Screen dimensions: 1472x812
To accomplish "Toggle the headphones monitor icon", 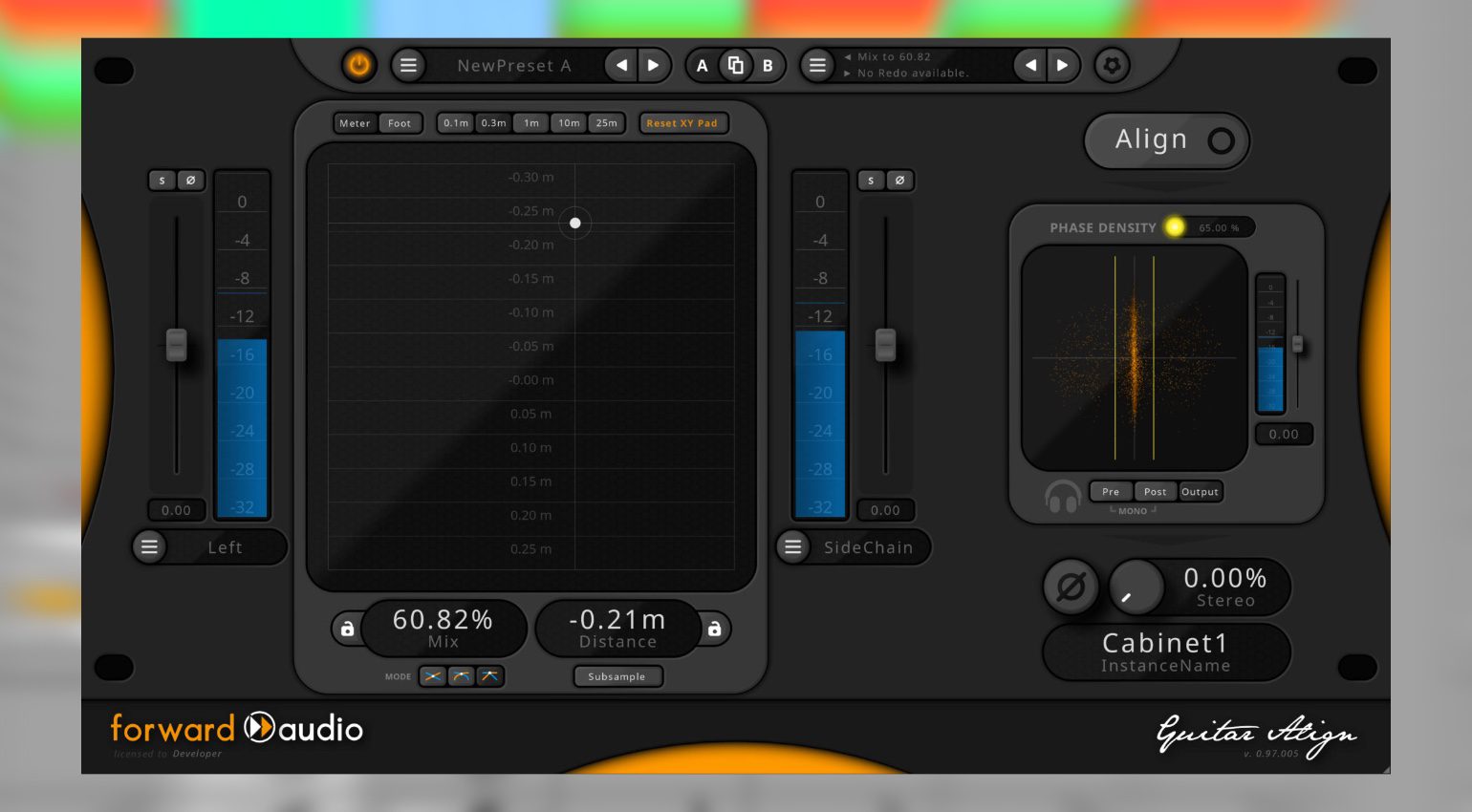I will [1063, 497].
